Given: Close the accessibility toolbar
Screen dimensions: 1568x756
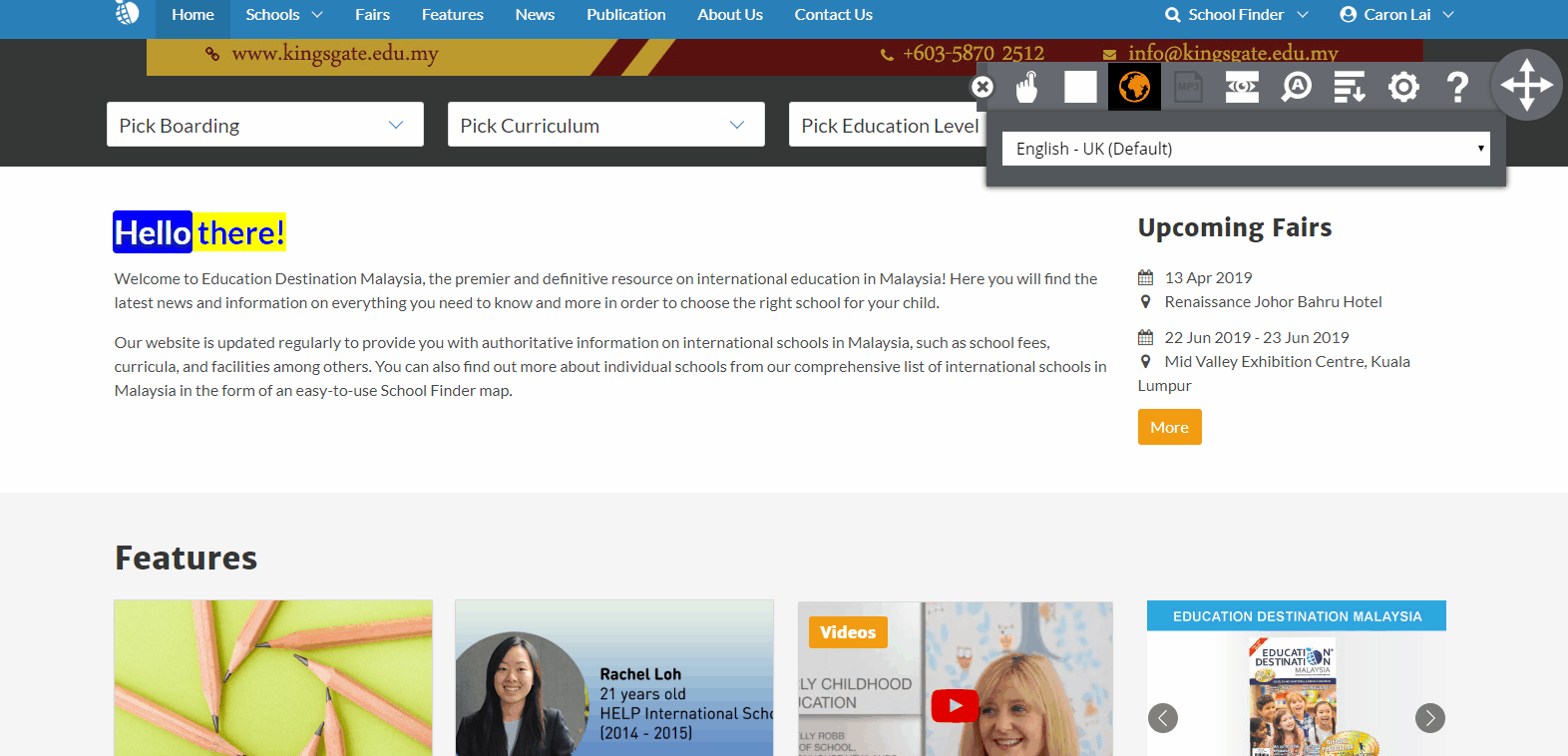Looking at the screenshot, I should tap(982, 88).
